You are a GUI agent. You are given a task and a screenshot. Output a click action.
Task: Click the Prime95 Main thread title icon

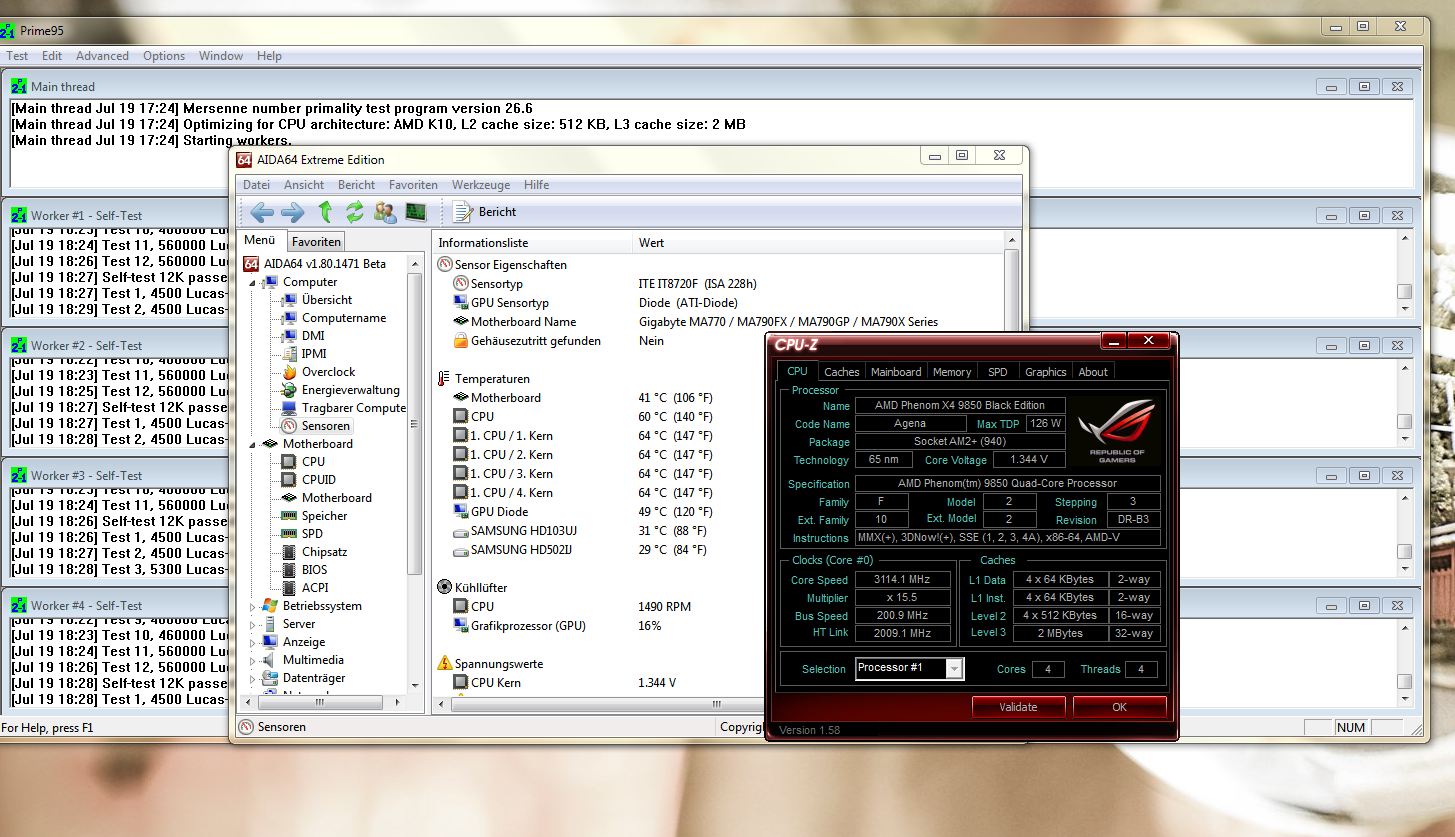19,87
